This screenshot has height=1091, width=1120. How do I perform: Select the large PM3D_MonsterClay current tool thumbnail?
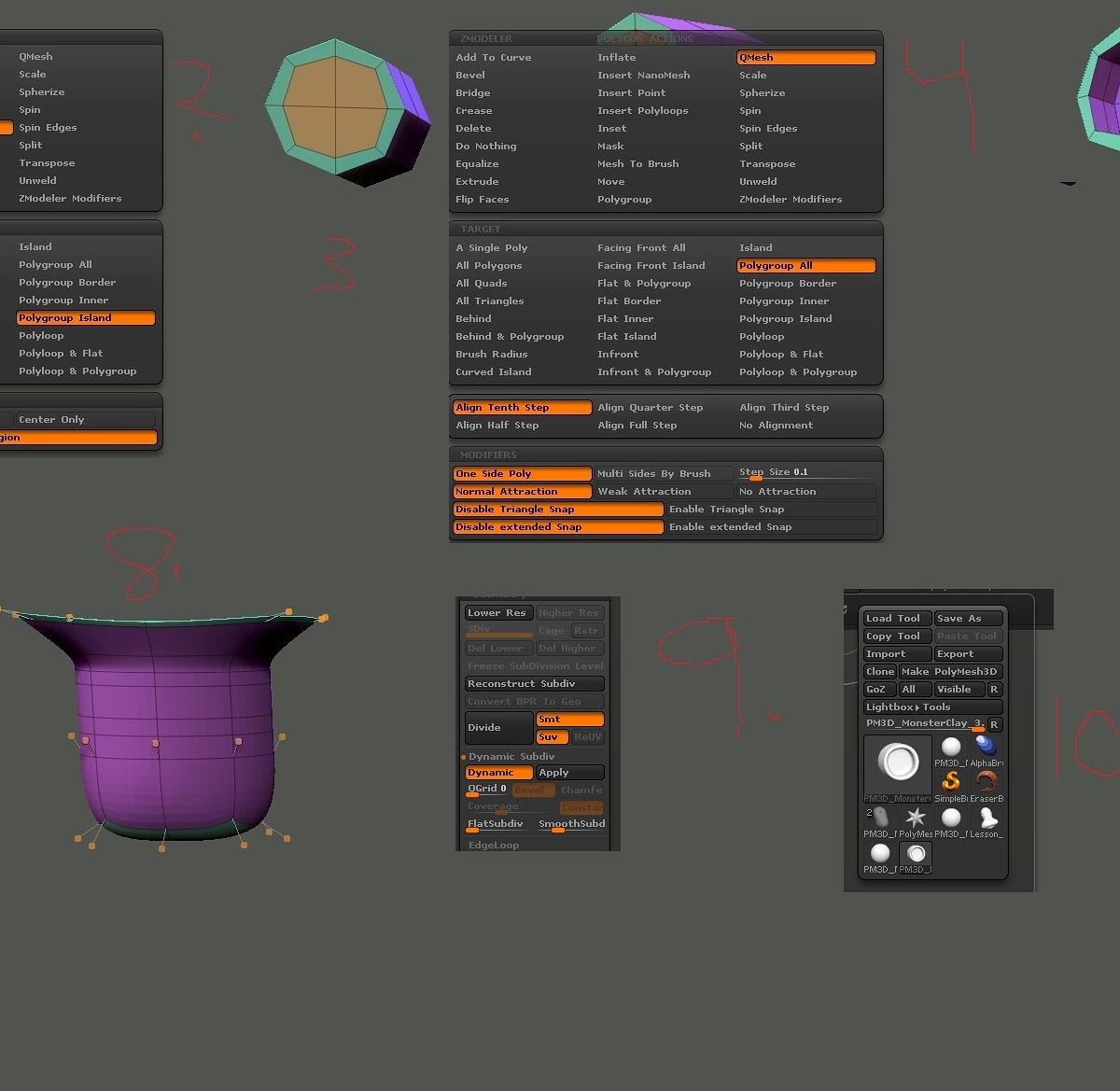coord(898,769)
